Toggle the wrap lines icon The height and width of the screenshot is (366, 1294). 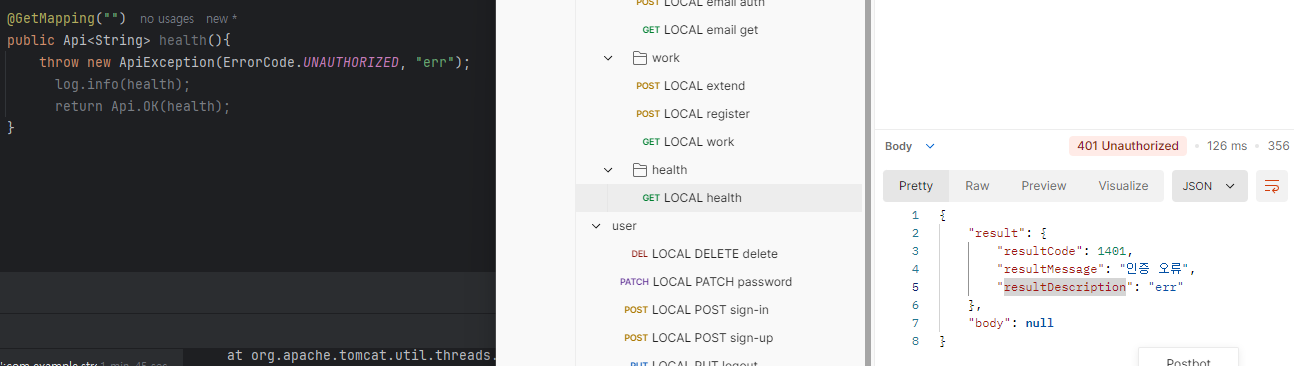tap(1272, 186)
